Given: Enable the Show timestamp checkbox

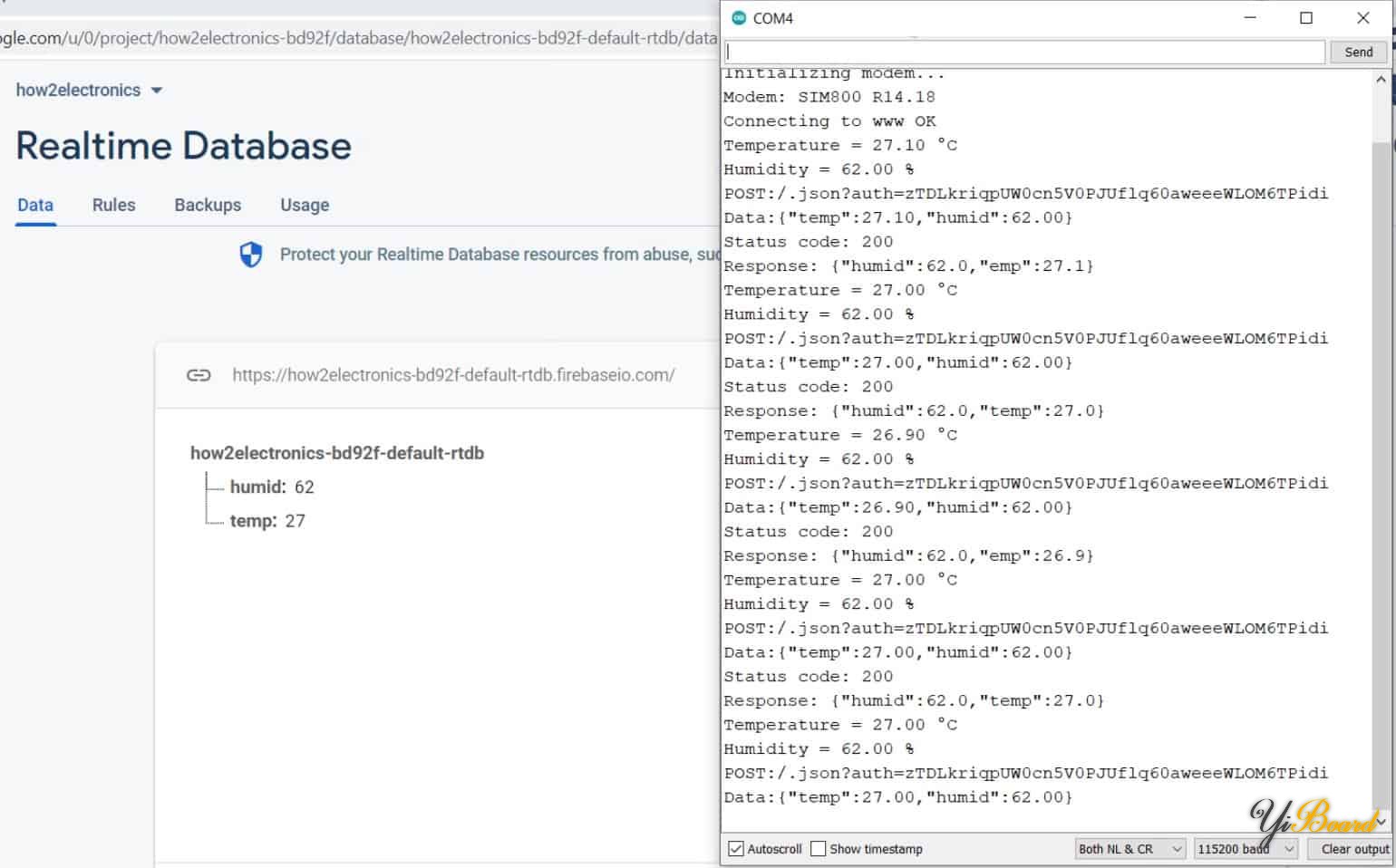Looking at the screenshot, I should [x=819, y=849].
